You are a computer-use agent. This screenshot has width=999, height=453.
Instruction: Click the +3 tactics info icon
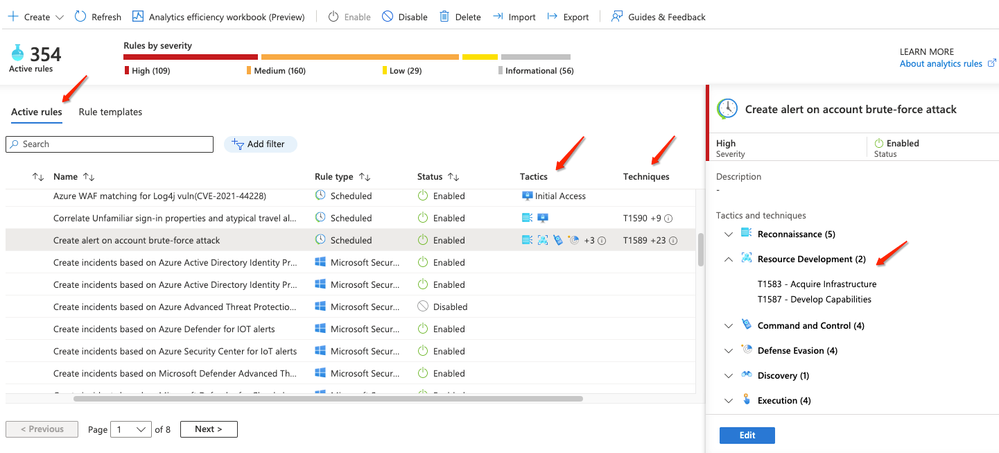[601, 241]
